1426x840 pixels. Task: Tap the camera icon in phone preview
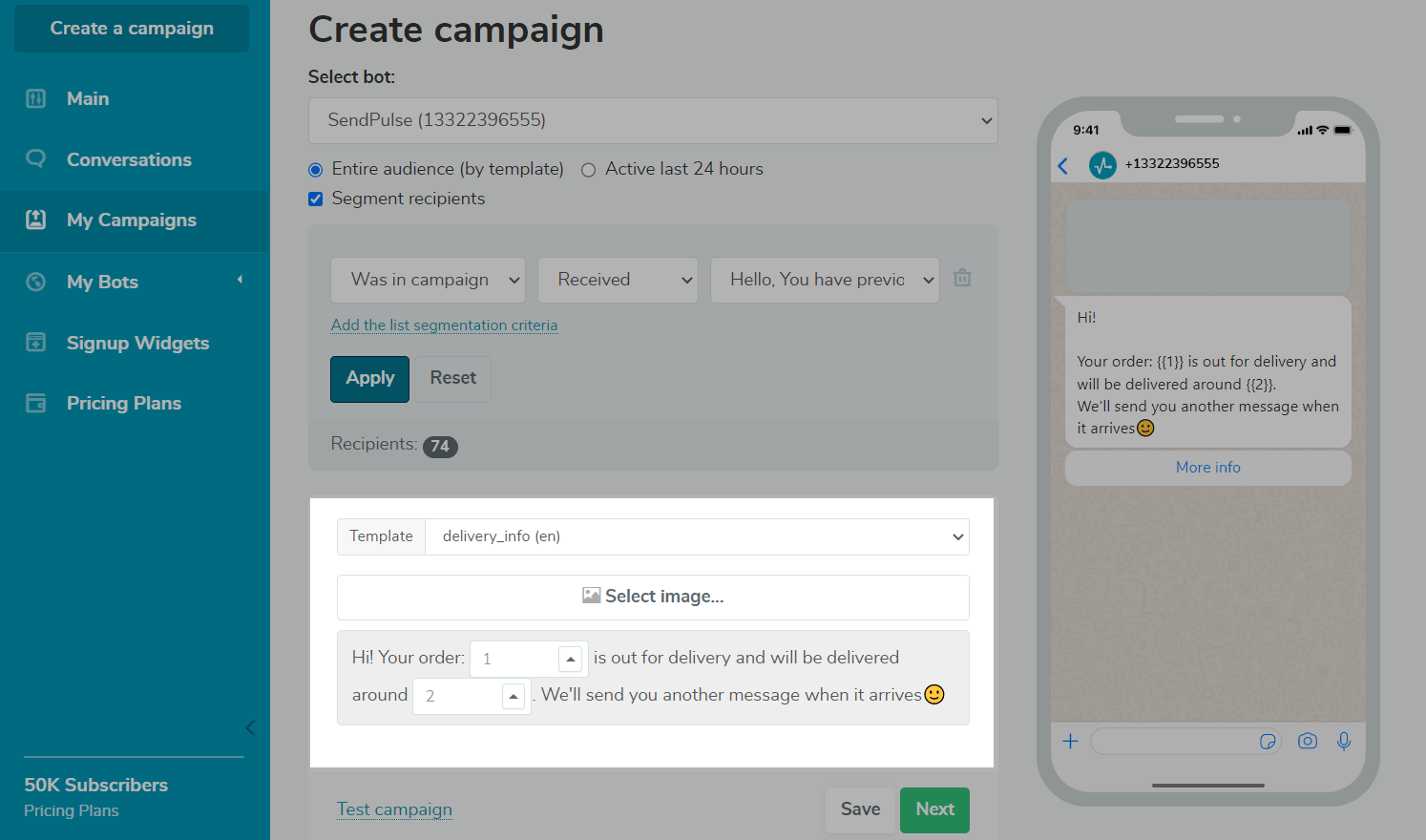(x=1307, y=742)
